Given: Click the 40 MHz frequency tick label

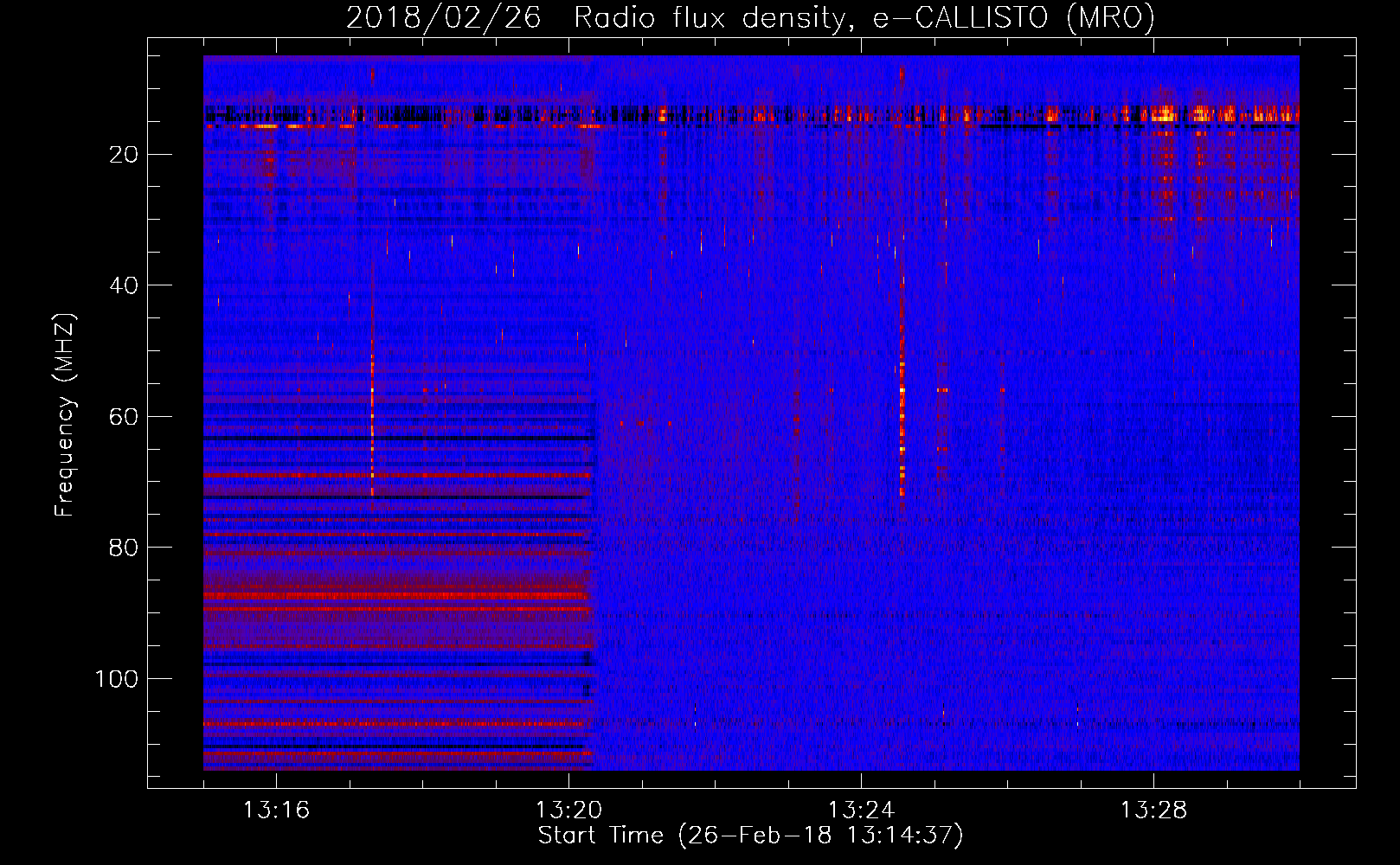Looking at the screenshot, I should click(x=124, y=285).
